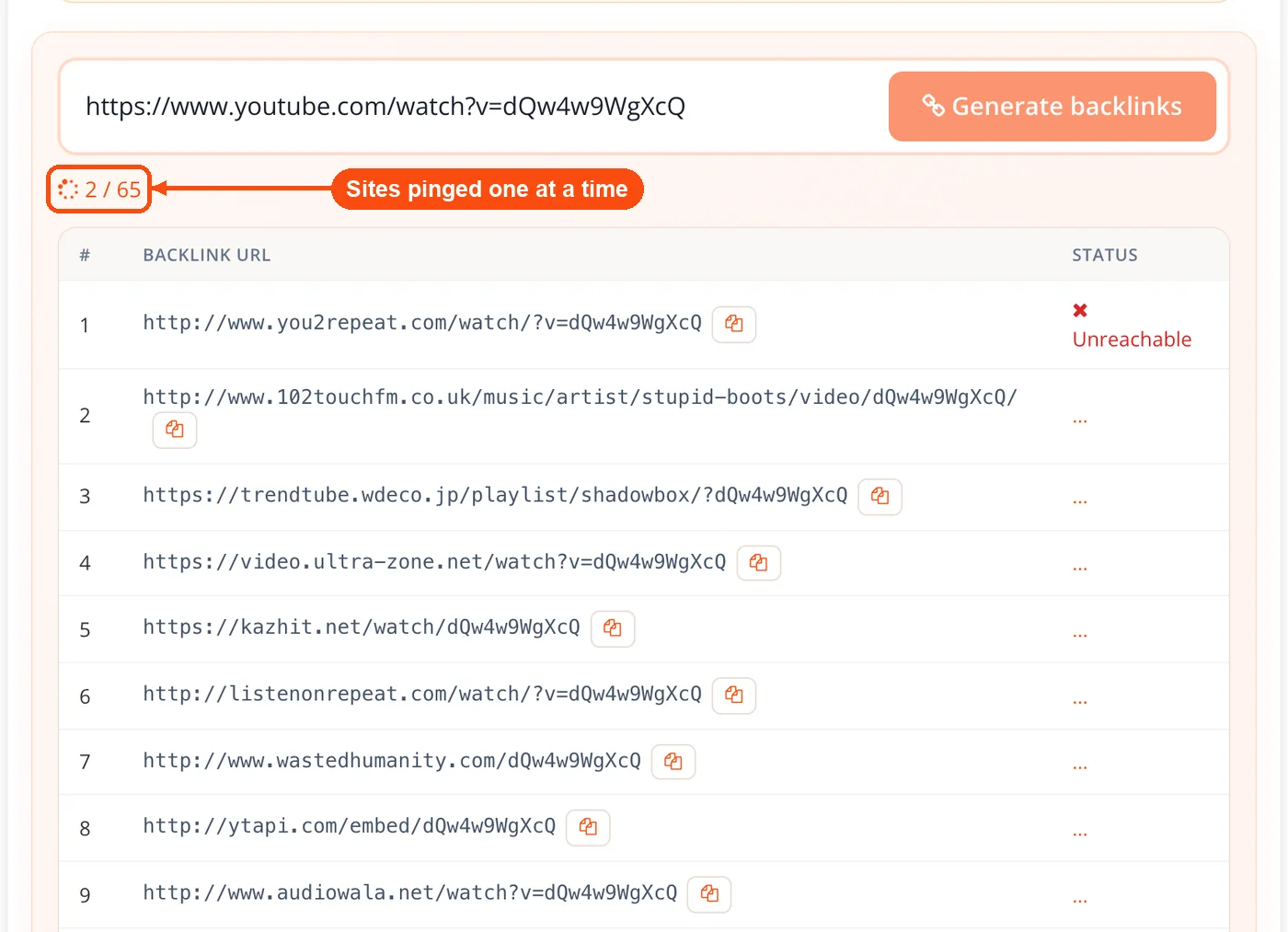The image size is (1288, 932).
Task: Select the audiowala.net URL text
Action: pos(410,892)
